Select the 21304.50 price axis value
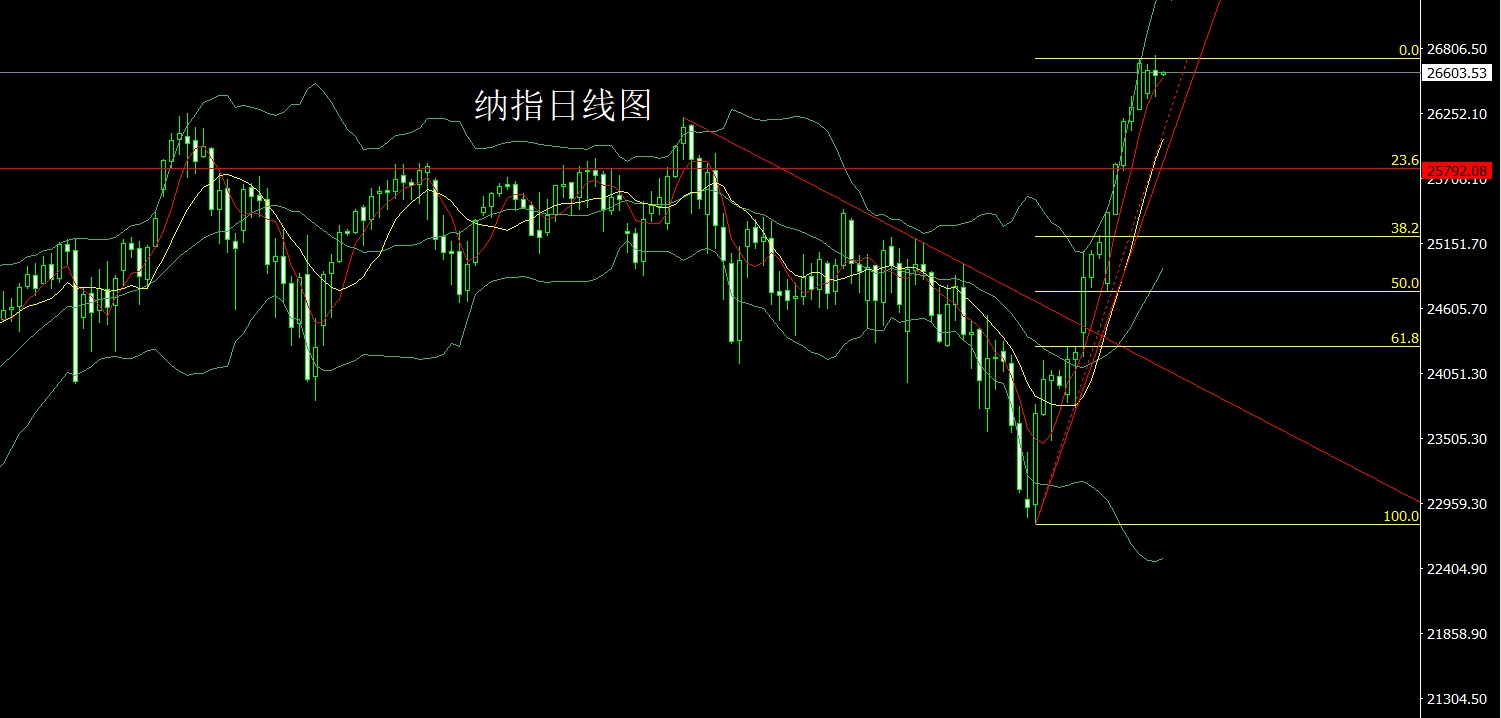This screenshot has height=718, width=1501. tap(1457, 699)
